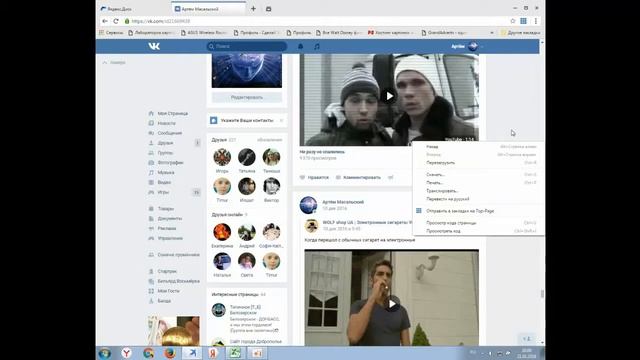640x360 pixels.
Task: Open the ASUS Wireless Router bookmark
Action: [x=204, y=33]
